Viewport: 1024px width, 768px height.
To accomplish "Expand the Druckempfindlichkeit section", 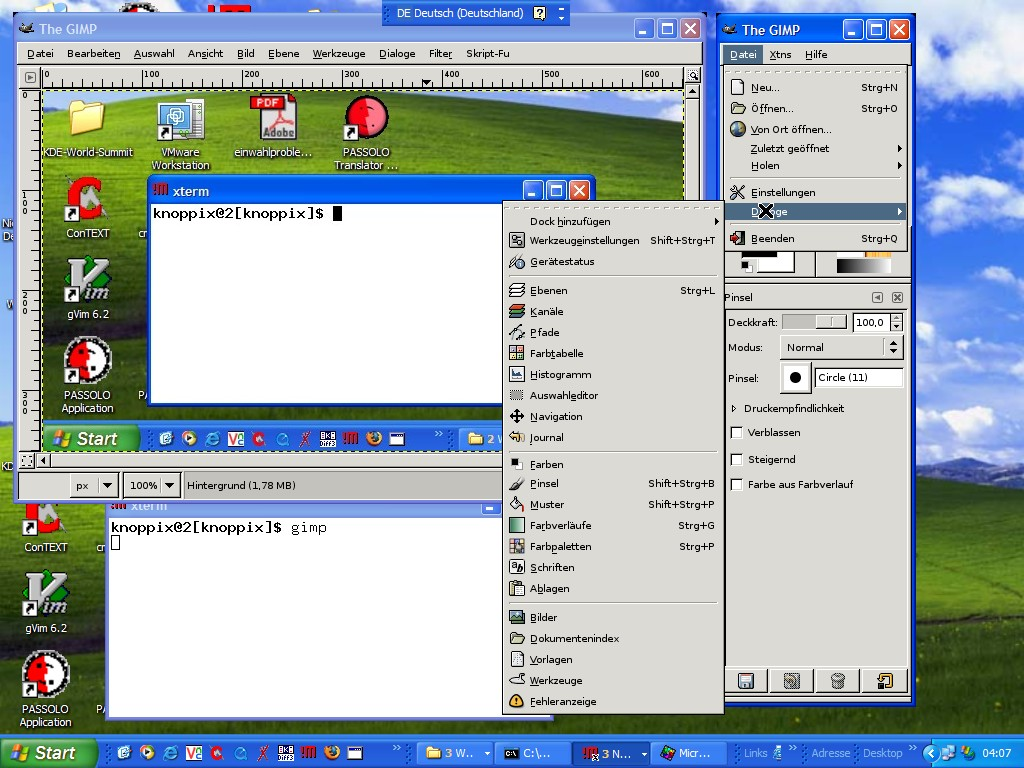I will [x=734, y=409].
